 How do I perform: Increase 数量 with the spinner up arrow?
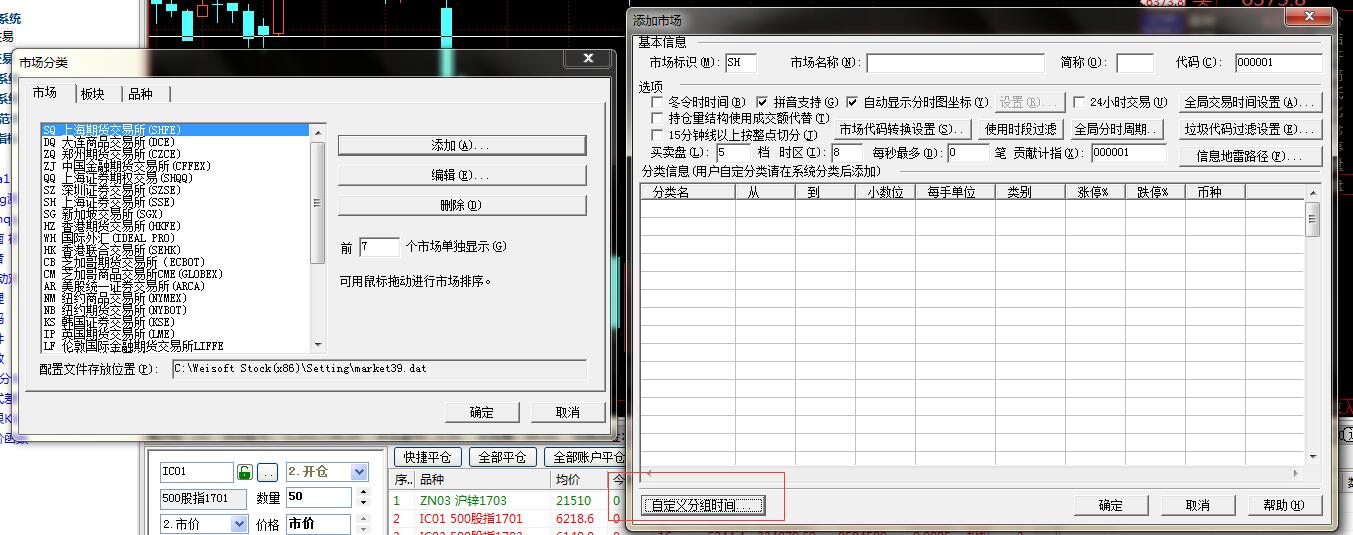(361, 493)
